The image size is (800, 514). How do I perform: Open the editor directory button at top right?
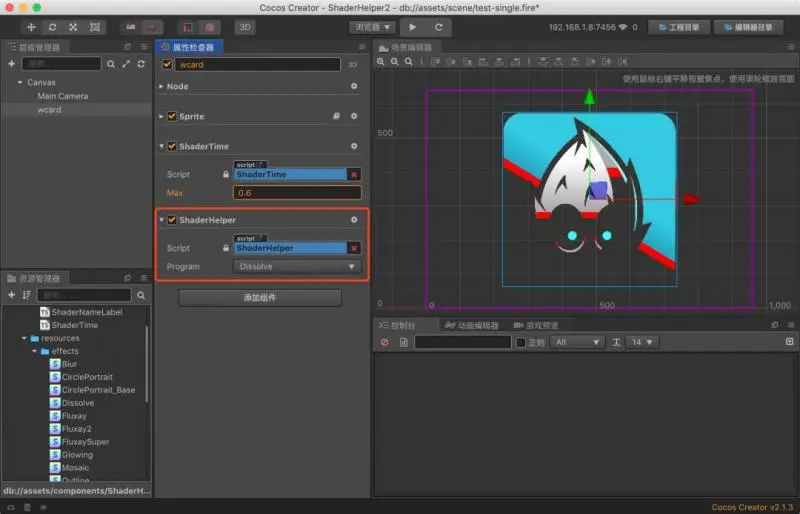(x=748, y=27)
